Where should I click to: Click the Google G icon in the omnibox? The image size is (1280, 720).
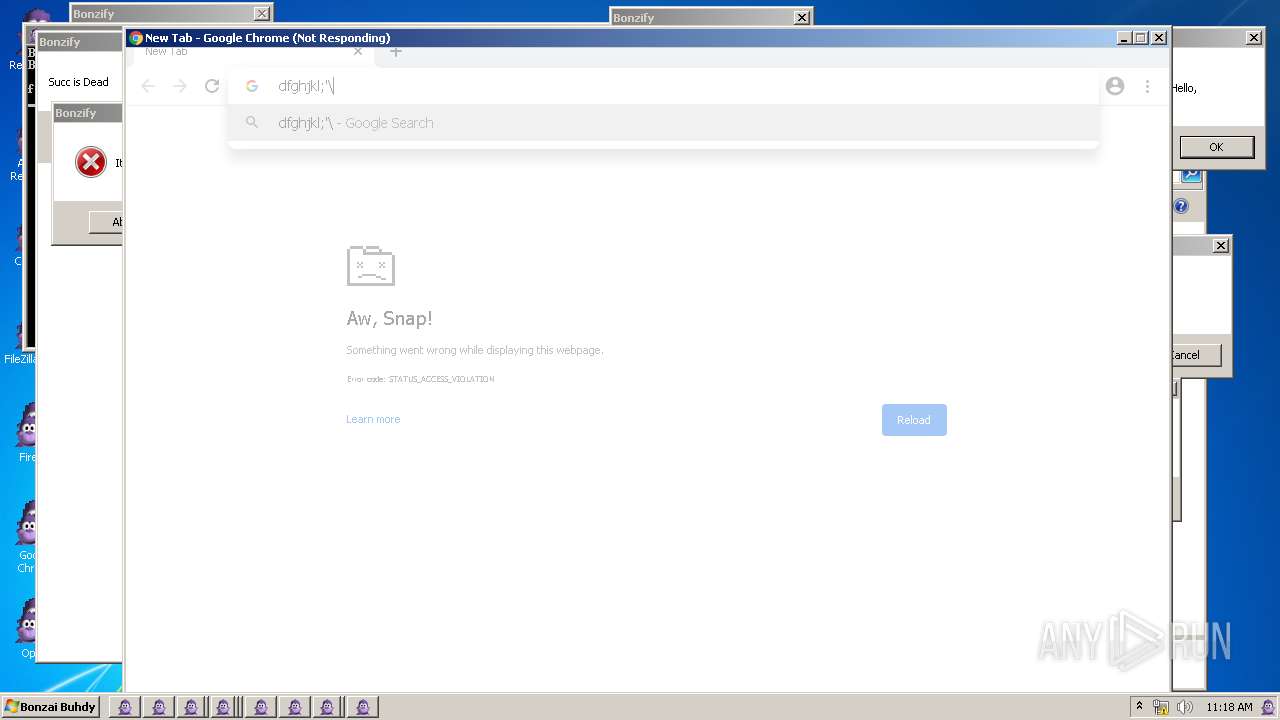pos(252,86)
